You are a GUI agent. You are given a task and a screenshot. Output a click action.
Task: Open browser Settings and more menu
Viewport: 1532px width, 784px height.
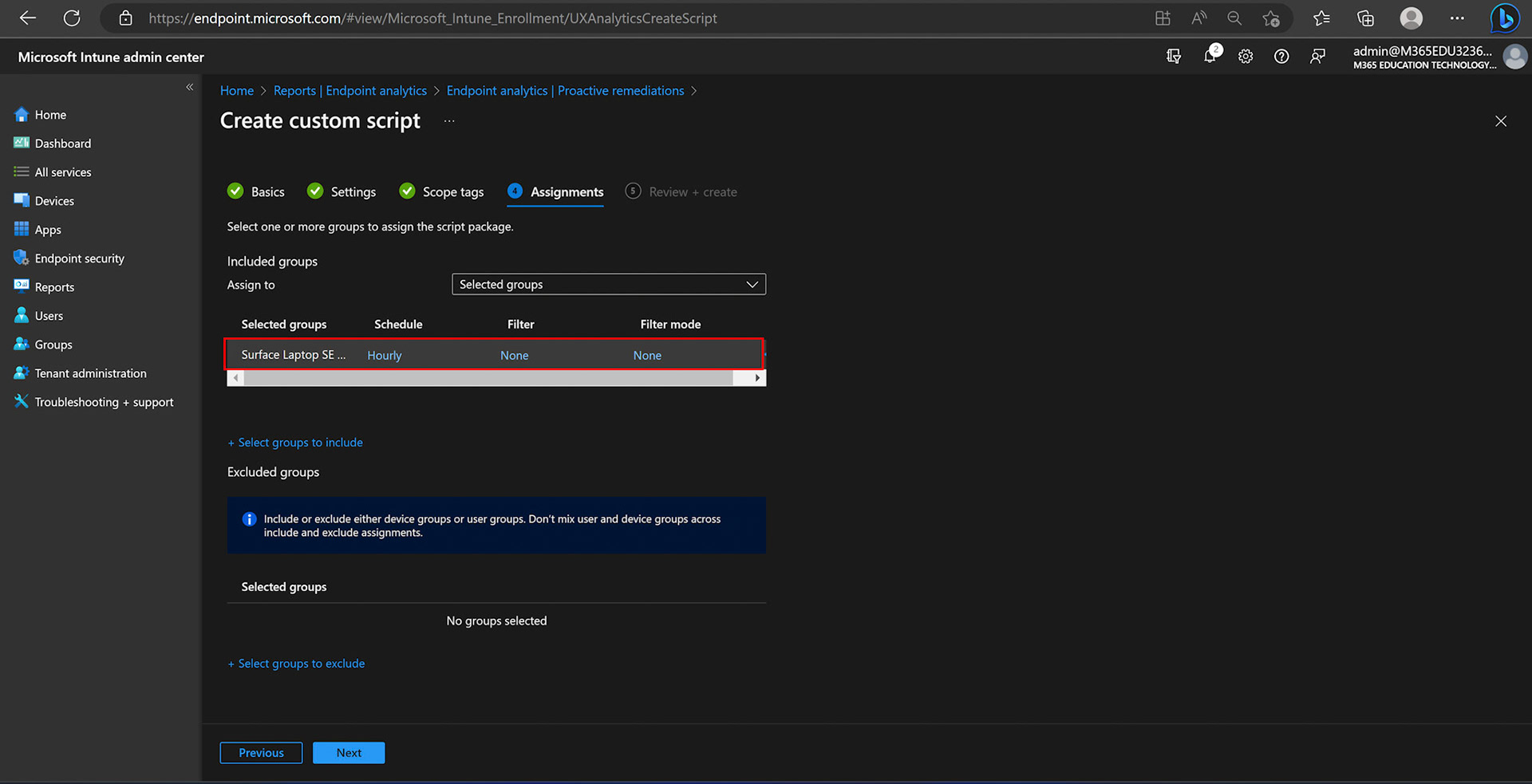pyautogui.click(x=1457, y=18)
